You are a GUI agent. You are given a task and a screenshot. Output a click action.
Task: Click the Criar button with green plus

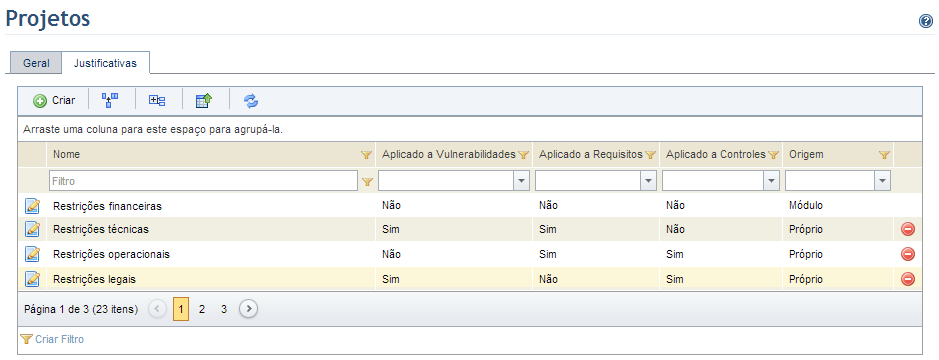coord(54,101)
